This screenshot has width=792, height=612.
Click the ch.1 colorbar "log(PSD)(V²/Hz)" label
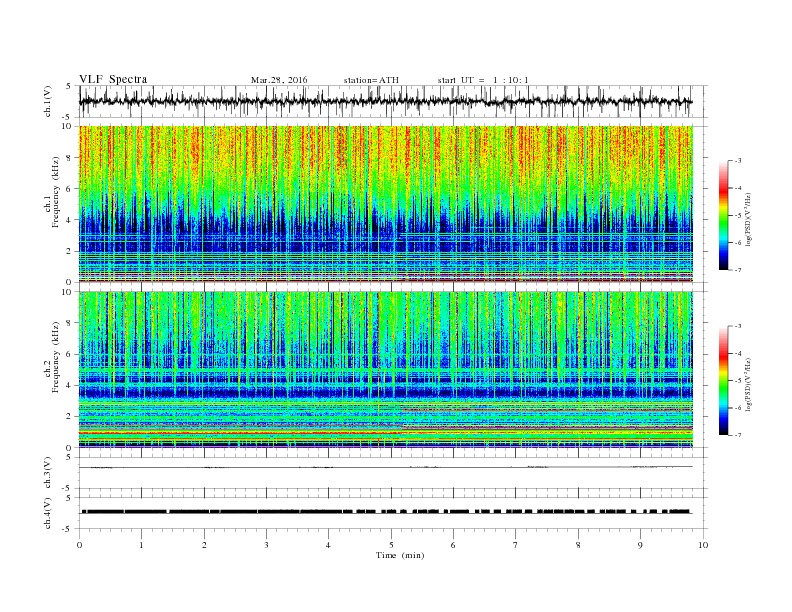[x=748, y=219]
